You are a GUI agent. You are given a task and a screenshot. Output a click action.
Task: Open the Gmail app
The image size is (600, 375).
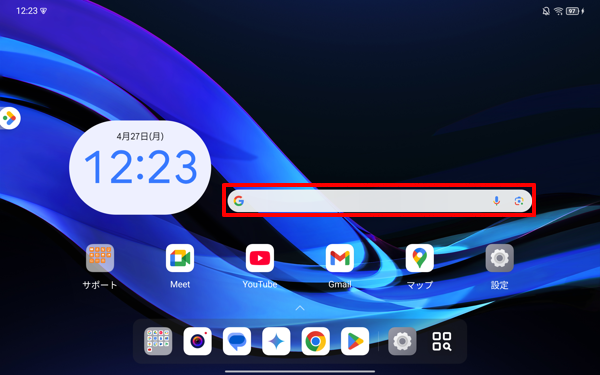pos(340,258)
